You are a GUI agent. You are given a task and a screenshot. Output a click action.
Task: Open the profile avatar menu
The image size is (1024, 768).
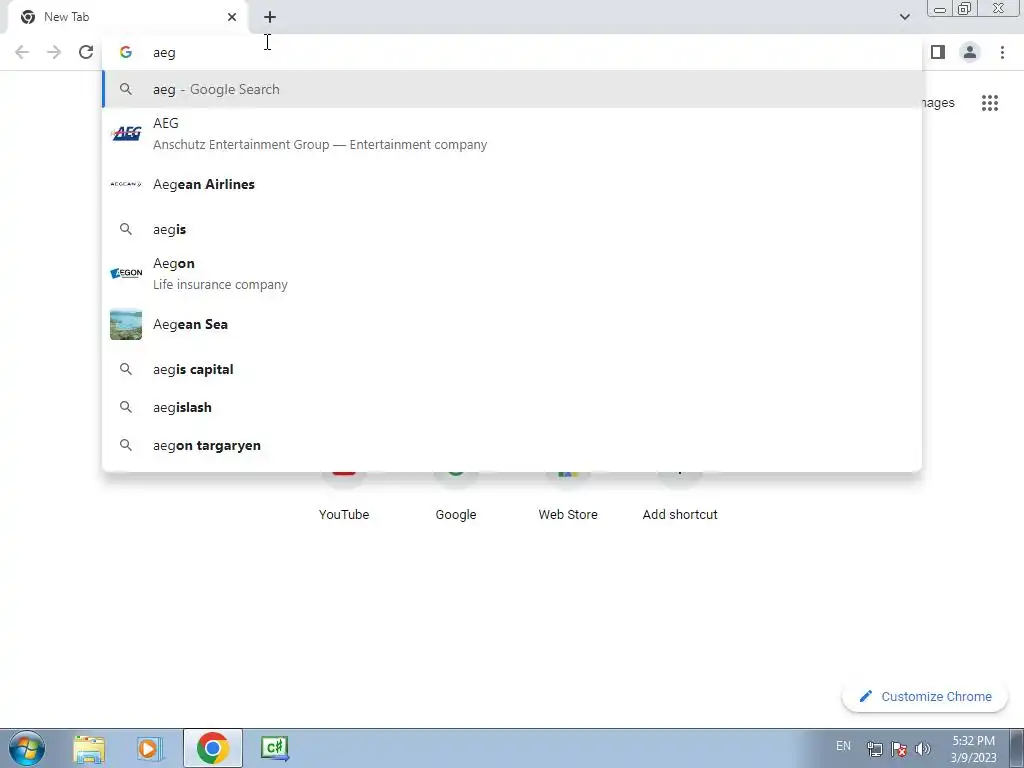tap(970, 52)
